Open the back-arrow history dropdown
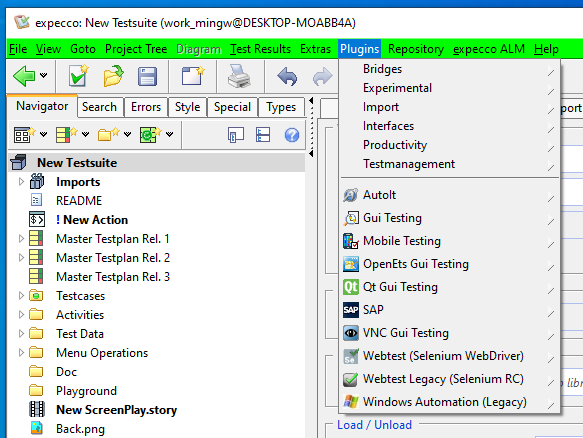The image size is (583, 438). pos(44,75)
